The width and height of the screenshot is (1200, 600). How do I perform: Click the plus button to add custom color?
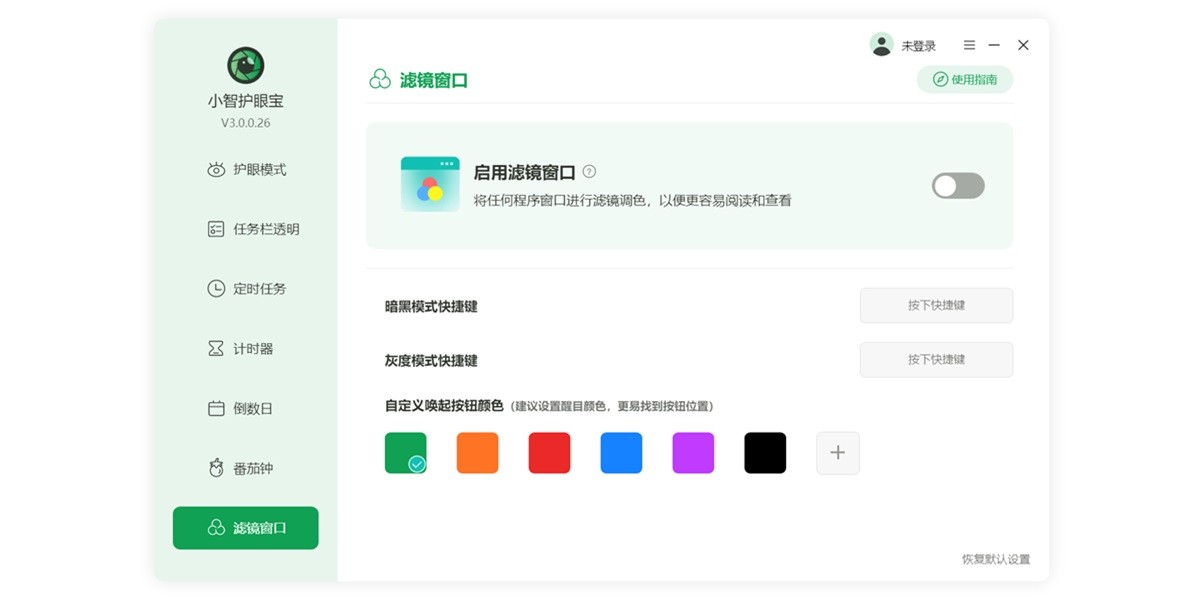pyautogui.click(x=837, y=452)
